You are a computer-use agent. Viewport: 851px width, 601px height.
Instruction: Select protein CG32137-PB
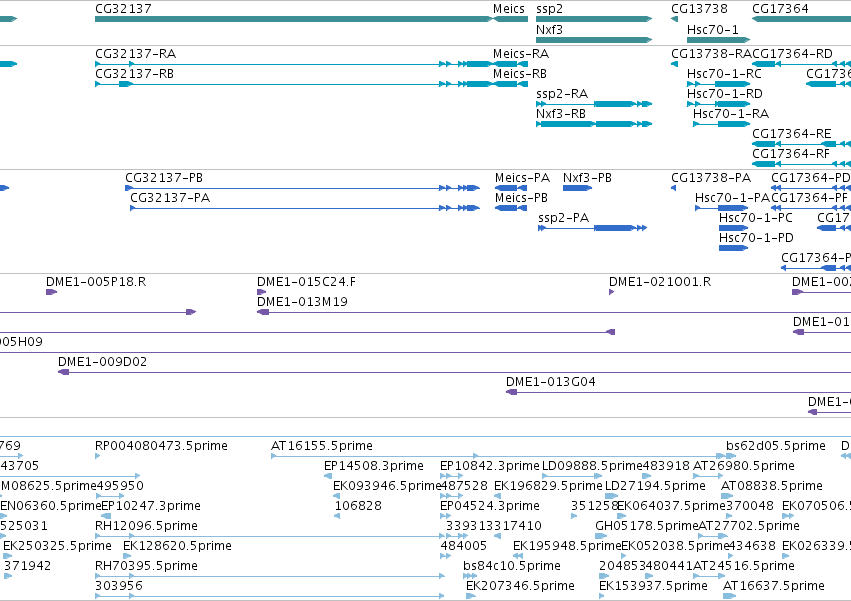[x=303, y=188]
